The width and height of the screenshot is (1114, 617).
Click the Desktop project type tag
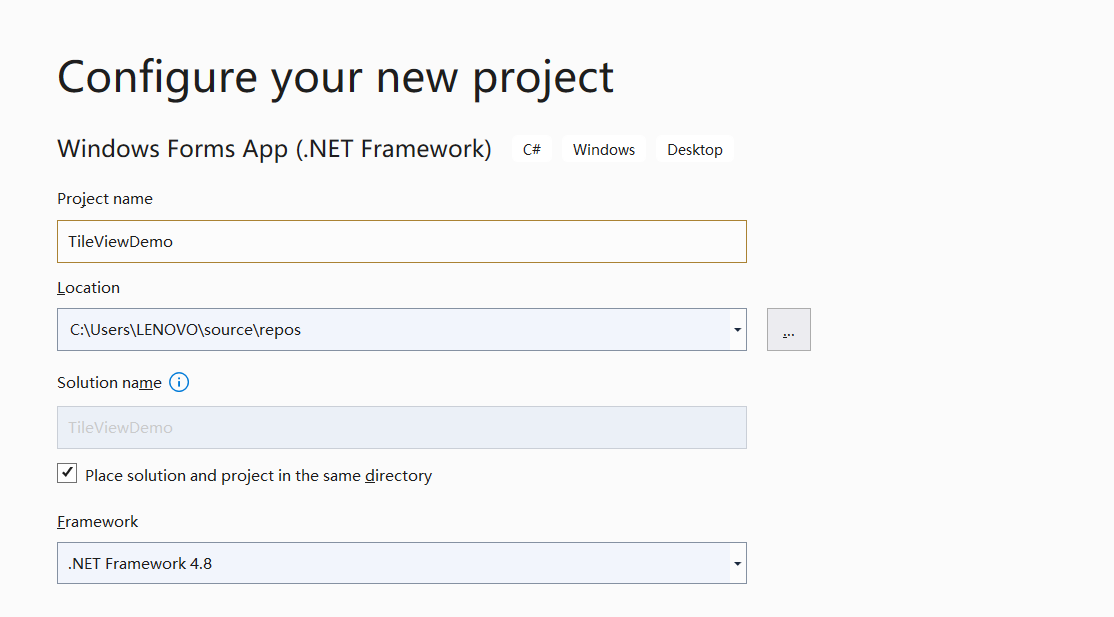pos(695,149)
